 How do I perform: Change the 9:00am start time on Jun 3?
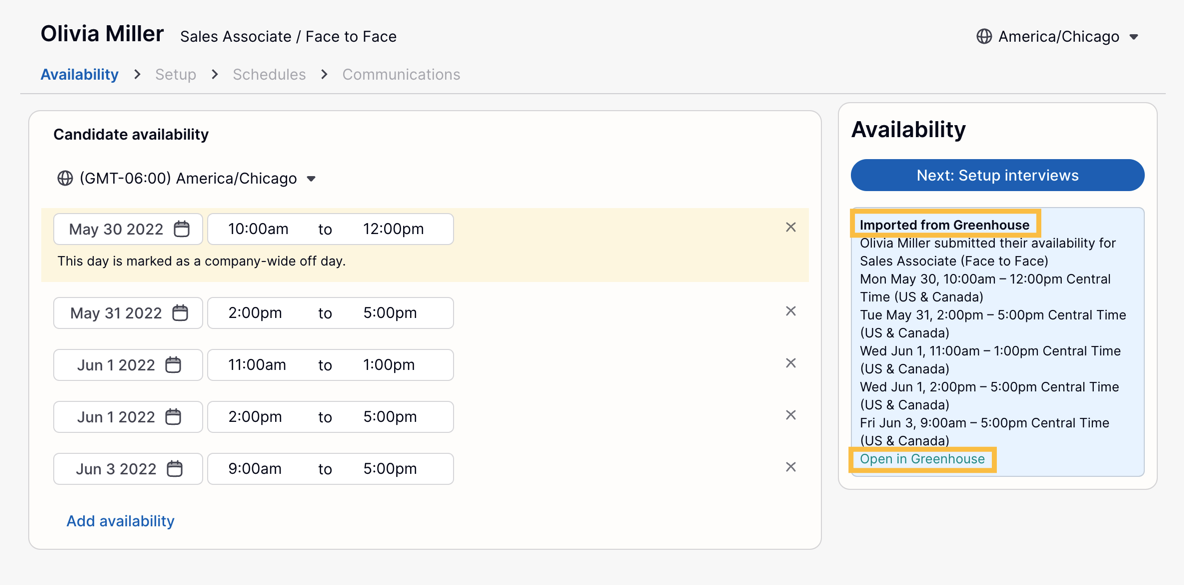tap(254, 469)
